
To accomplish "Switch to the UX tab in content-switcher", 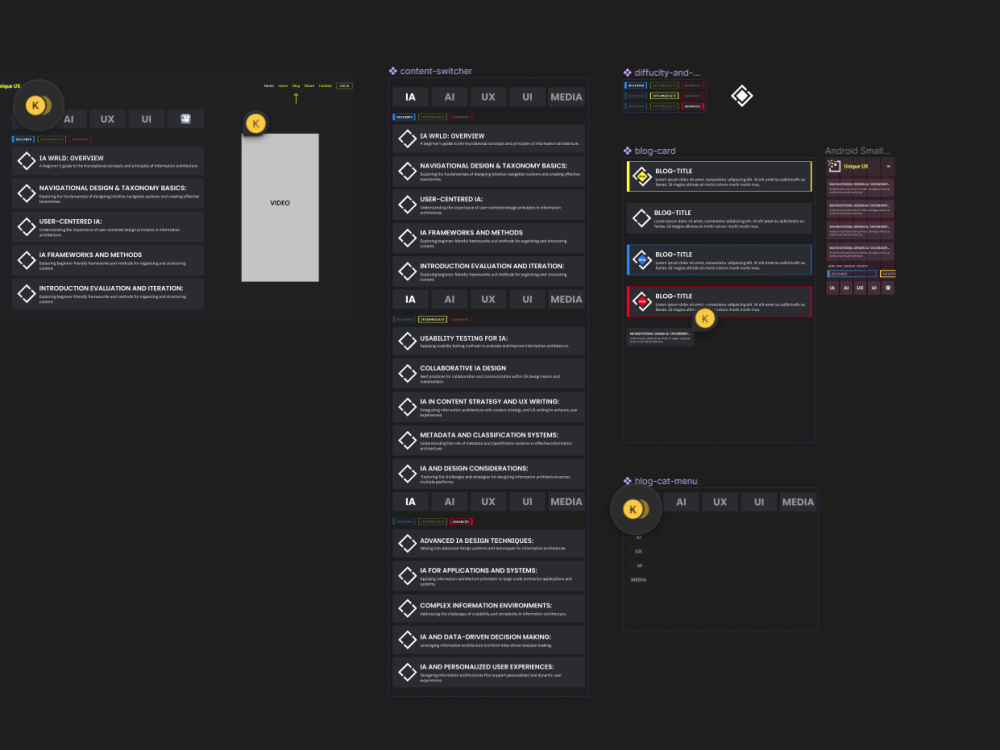I will 487,96.
